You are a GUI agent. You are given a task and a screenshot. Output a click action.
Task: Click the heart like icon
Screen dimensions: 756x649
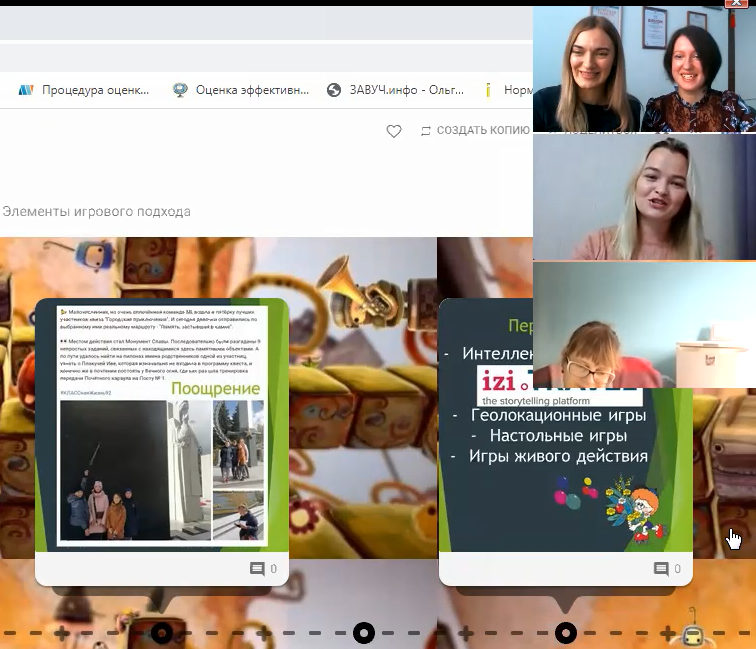pos(394,131)
